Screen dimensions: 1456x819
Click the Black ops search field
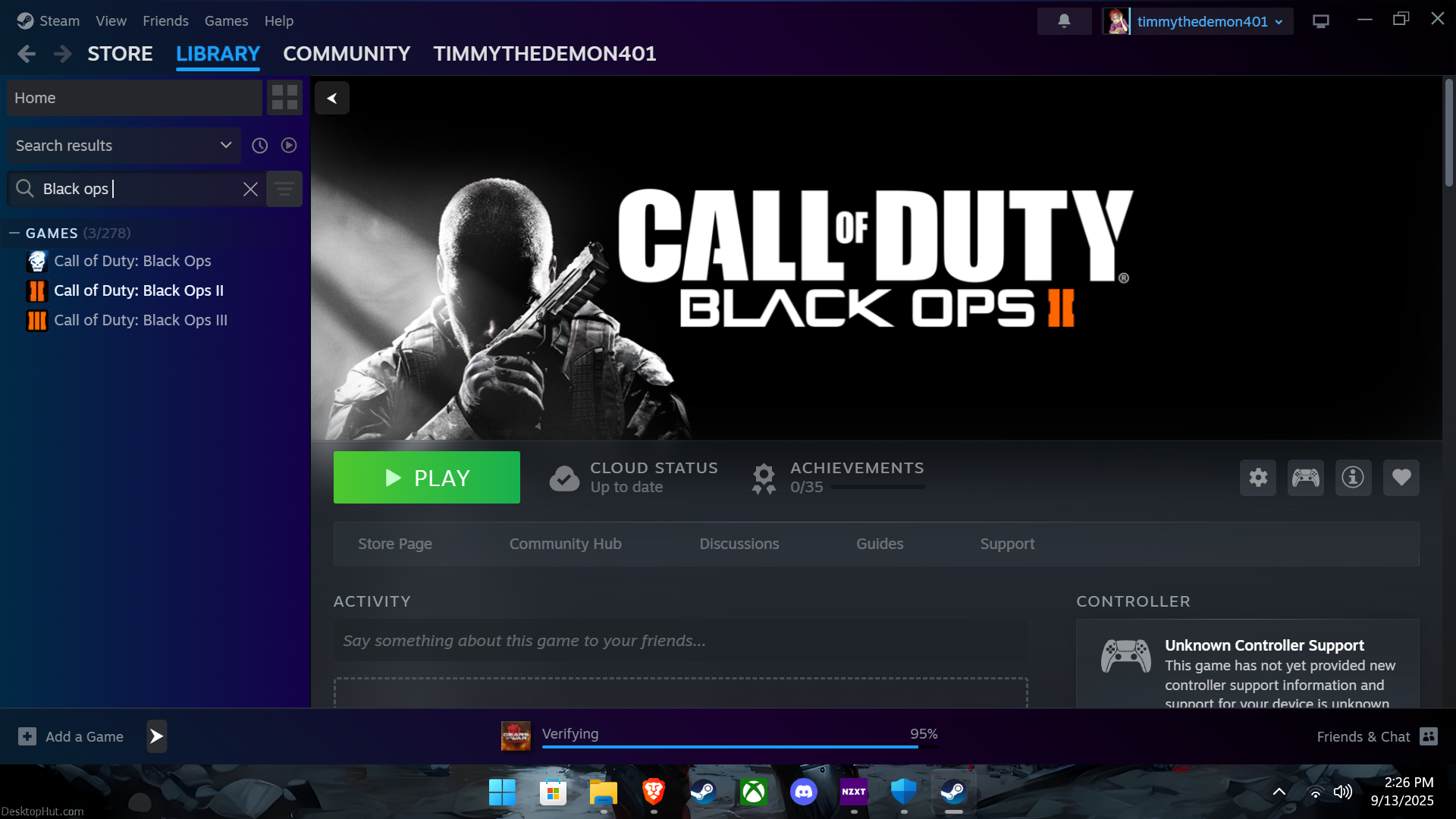point(136,189)
